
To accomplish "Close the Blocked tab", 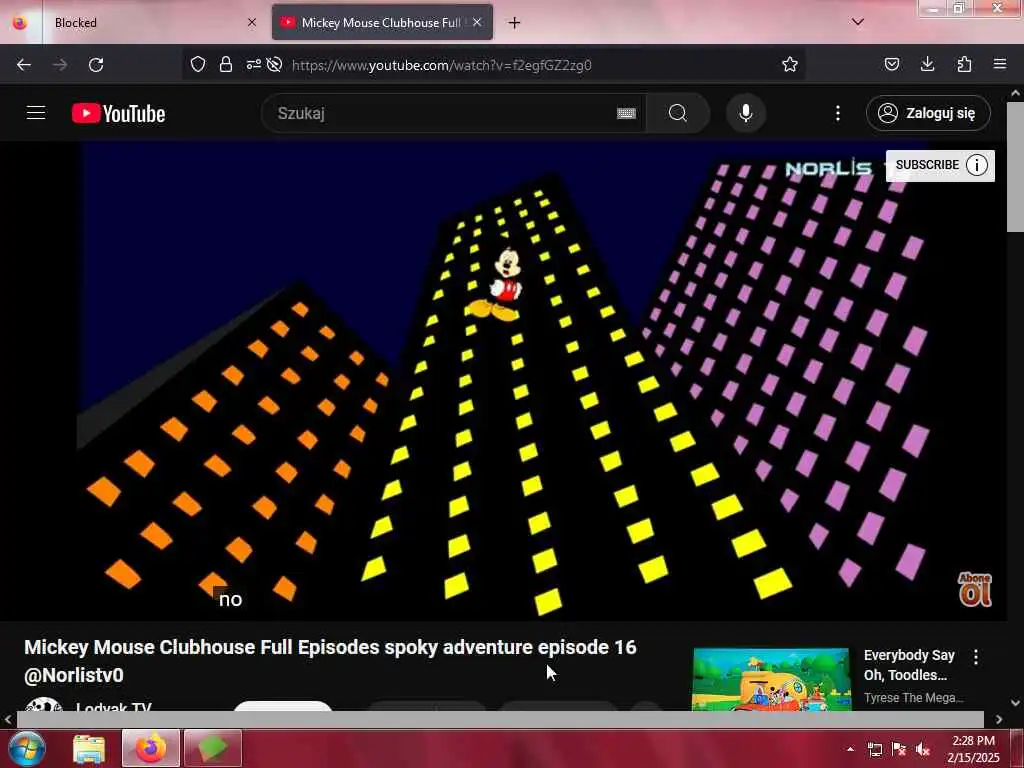I will (x=252, y=22).
